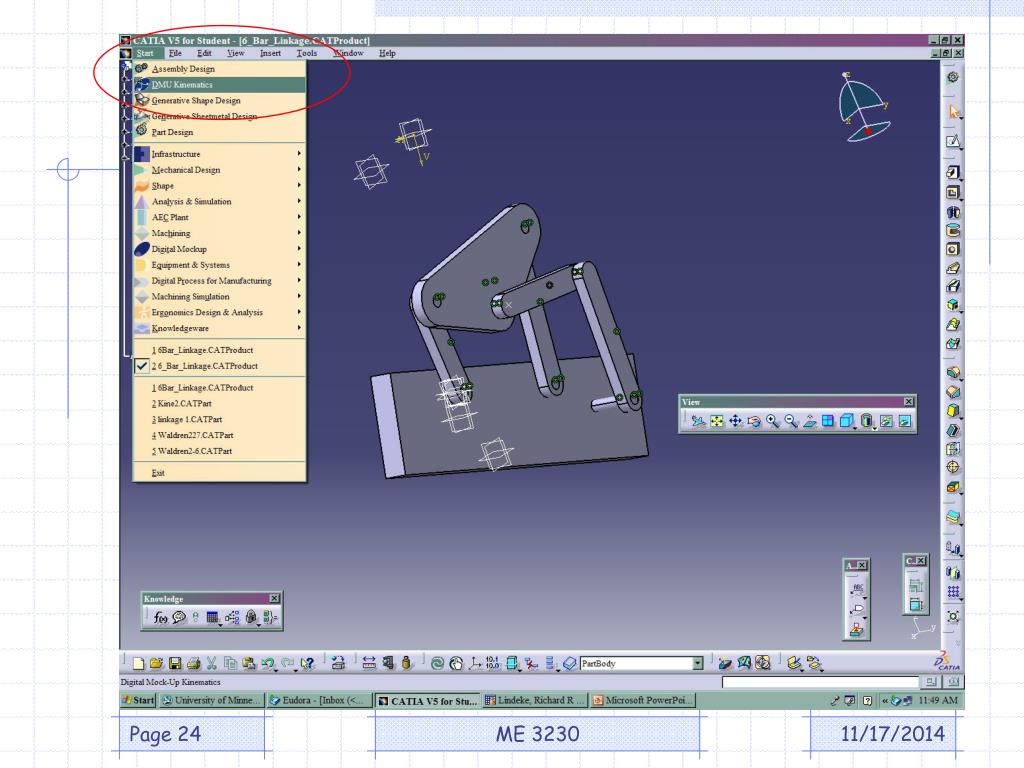The height and width of the screenshot is (768, 1024).
Task: Open the PartBody combo box dropdown arrow
Action: click(697, 664)
